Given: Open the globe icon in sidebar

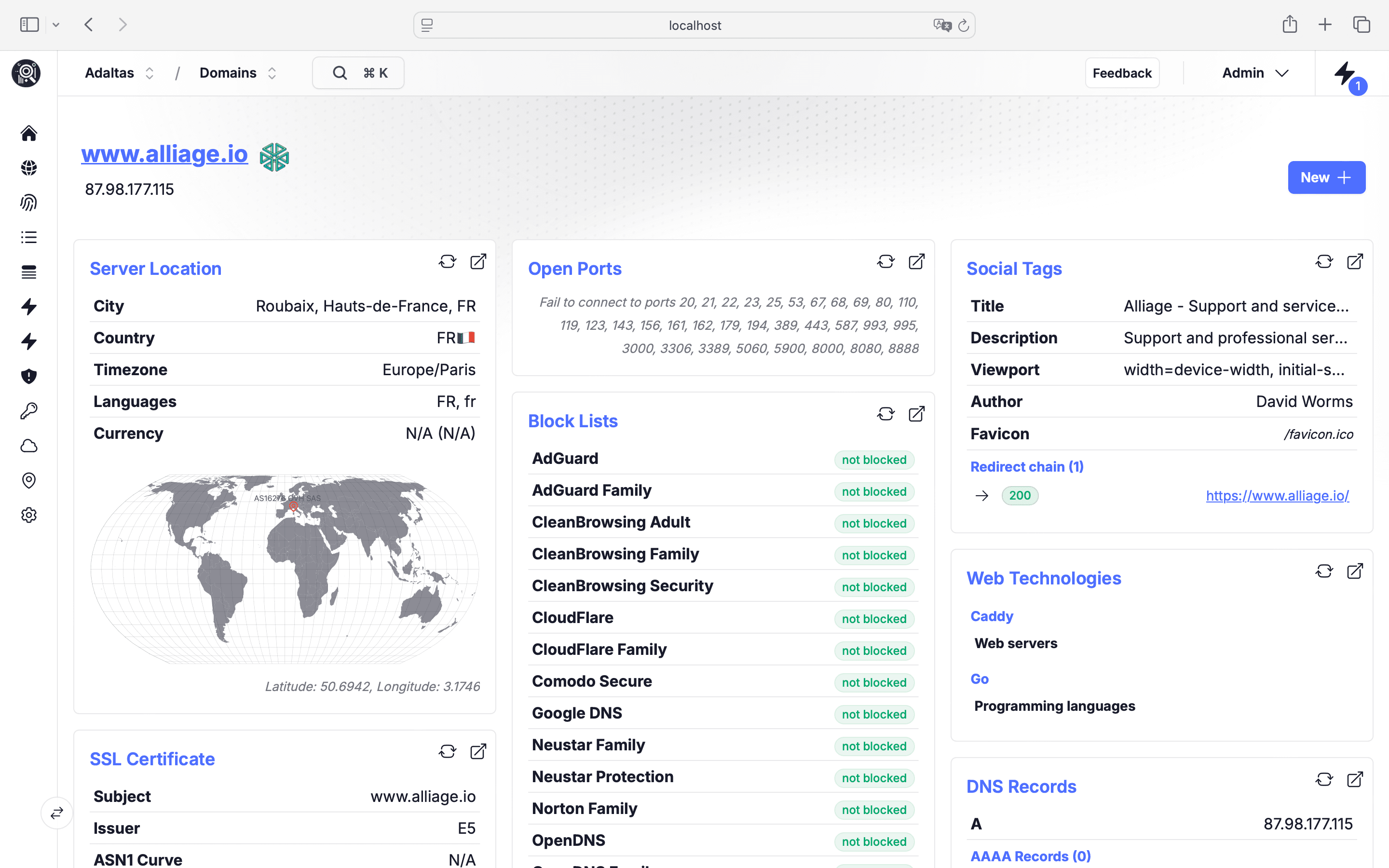Looking at the screenshot, I should pos(29,168).
